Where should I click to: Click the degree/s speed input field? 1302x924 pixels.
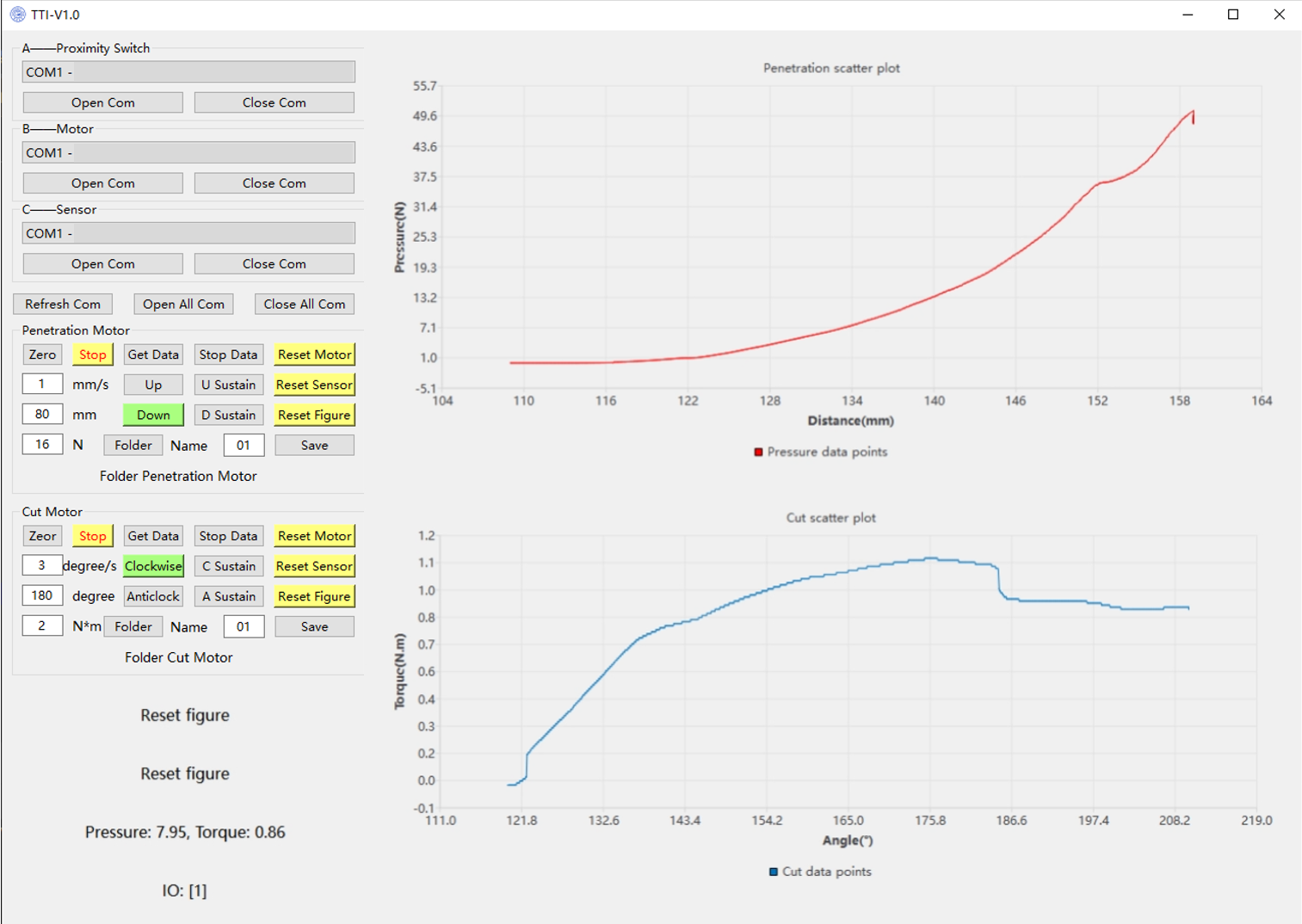42,565
